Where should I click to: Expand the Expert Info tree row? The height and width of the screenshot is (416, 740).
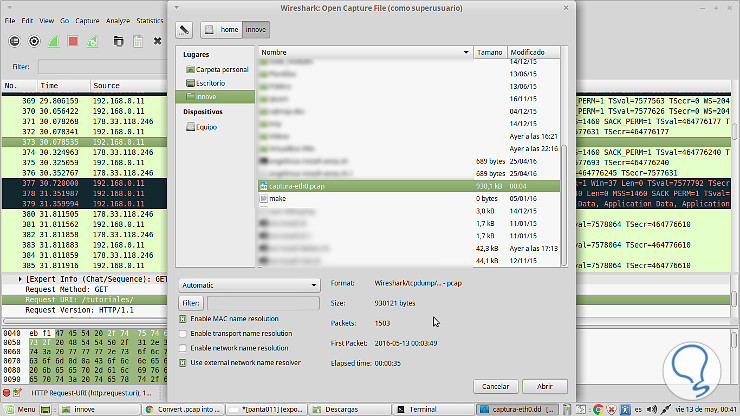click(x=20, y=279)
